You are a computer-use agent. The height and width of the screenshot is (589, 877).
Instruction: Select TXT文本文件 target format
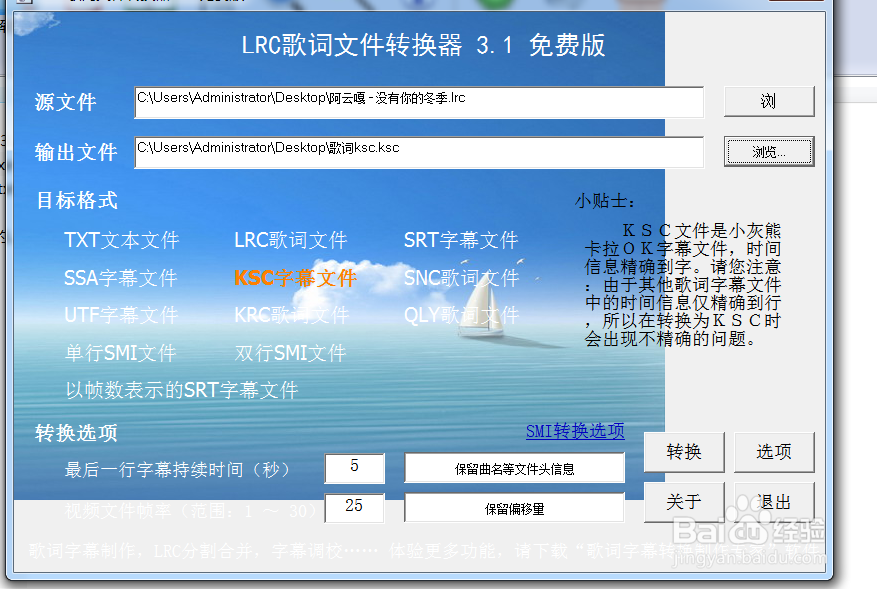click(x=121, y=240)
